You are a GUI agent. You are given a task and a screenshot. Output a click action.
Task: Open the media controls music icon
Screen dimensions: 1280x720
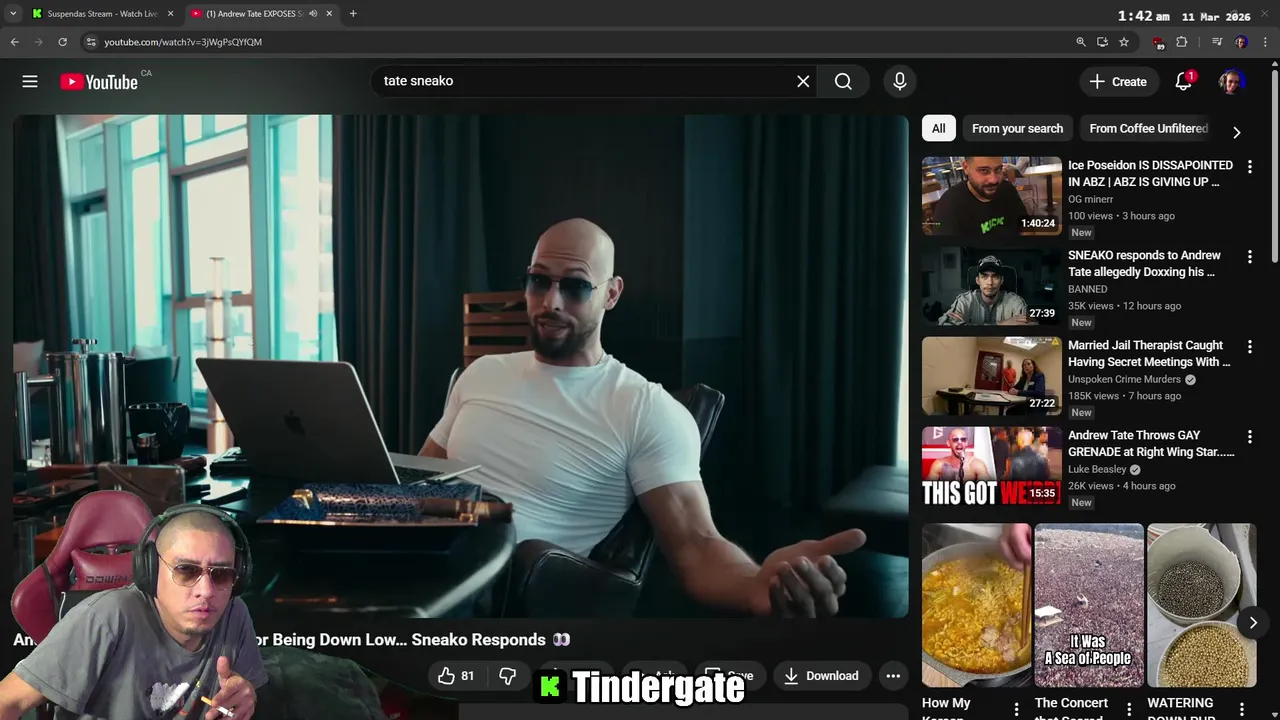(1217, 42)
